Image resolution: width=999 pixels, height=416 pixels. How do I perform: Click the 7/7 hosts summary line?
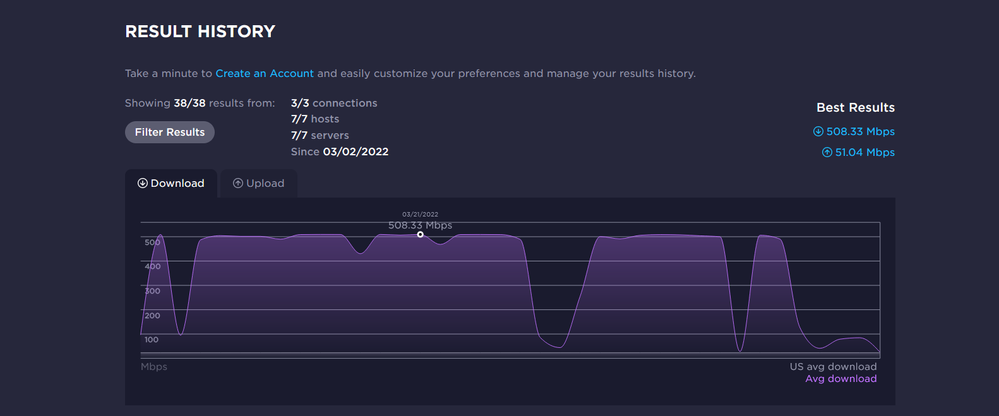[x=314, y=119]
